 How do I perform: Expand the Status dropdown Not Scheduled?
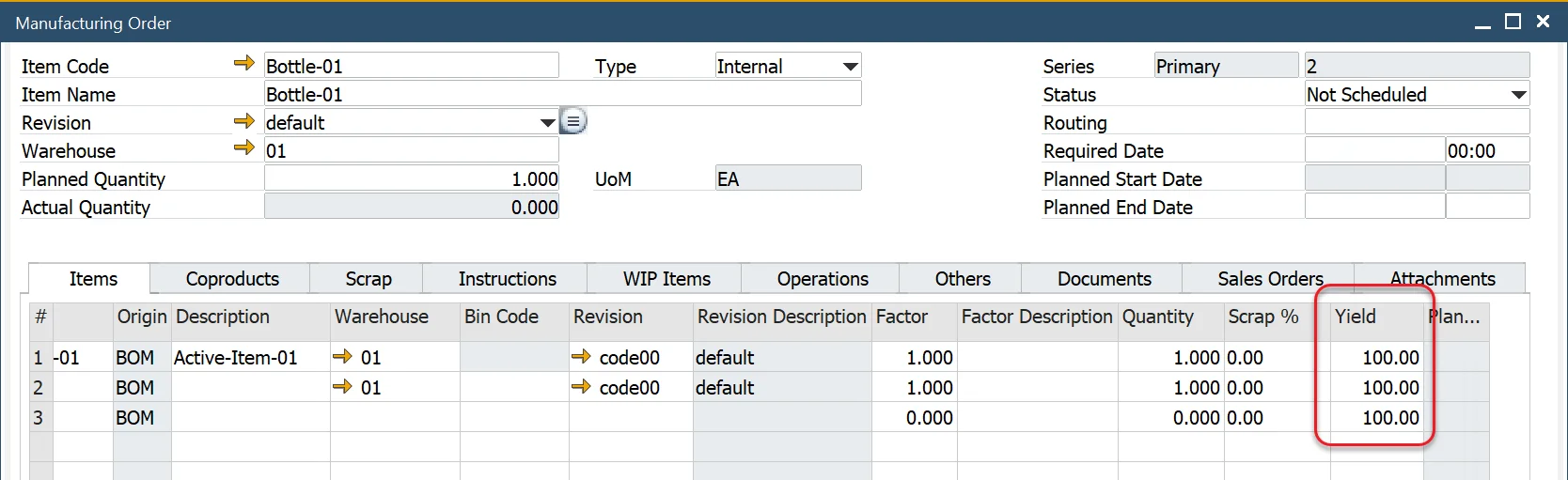(x=1517, y=95)
